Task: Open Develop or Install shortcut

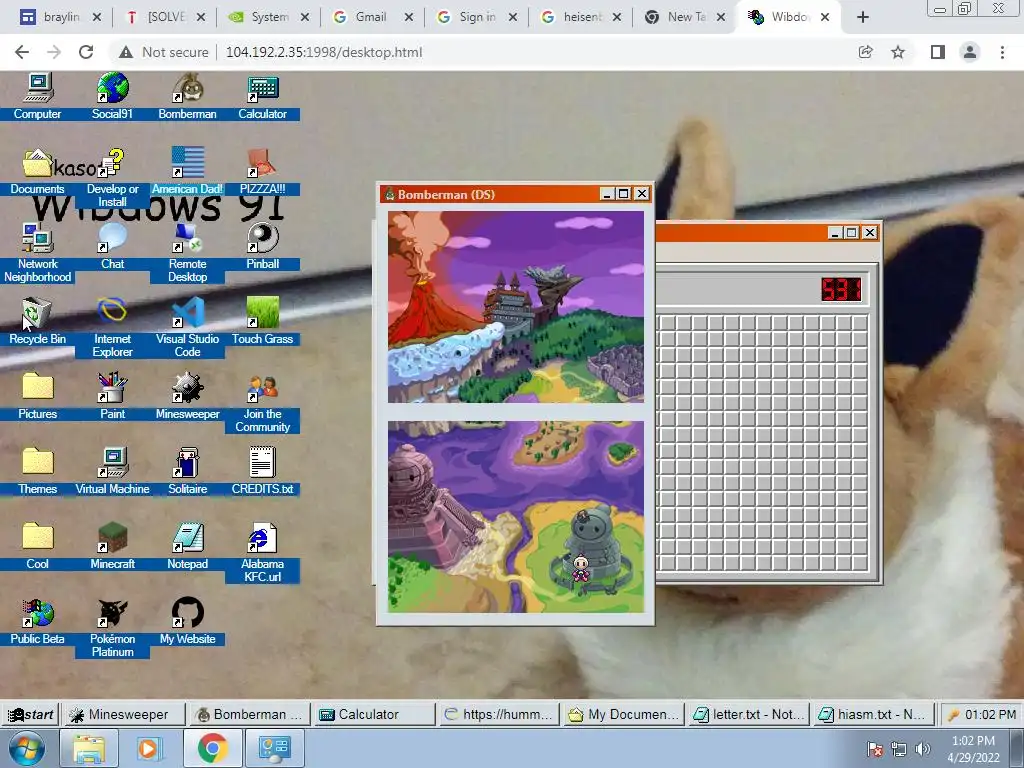Action: pyautogui.click(x=112, y=178)
